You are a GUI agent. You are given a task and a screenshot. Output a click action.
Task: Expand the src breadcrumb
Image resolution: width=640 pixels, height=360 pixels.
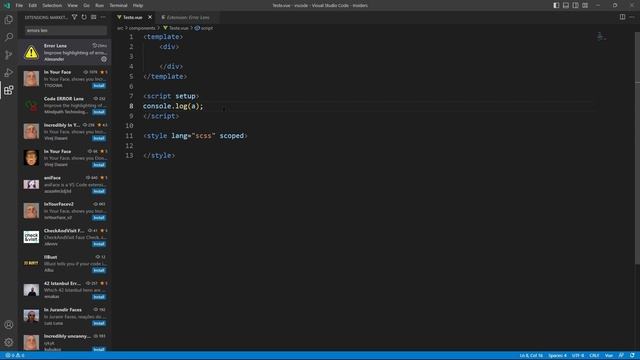click(120, 28)
